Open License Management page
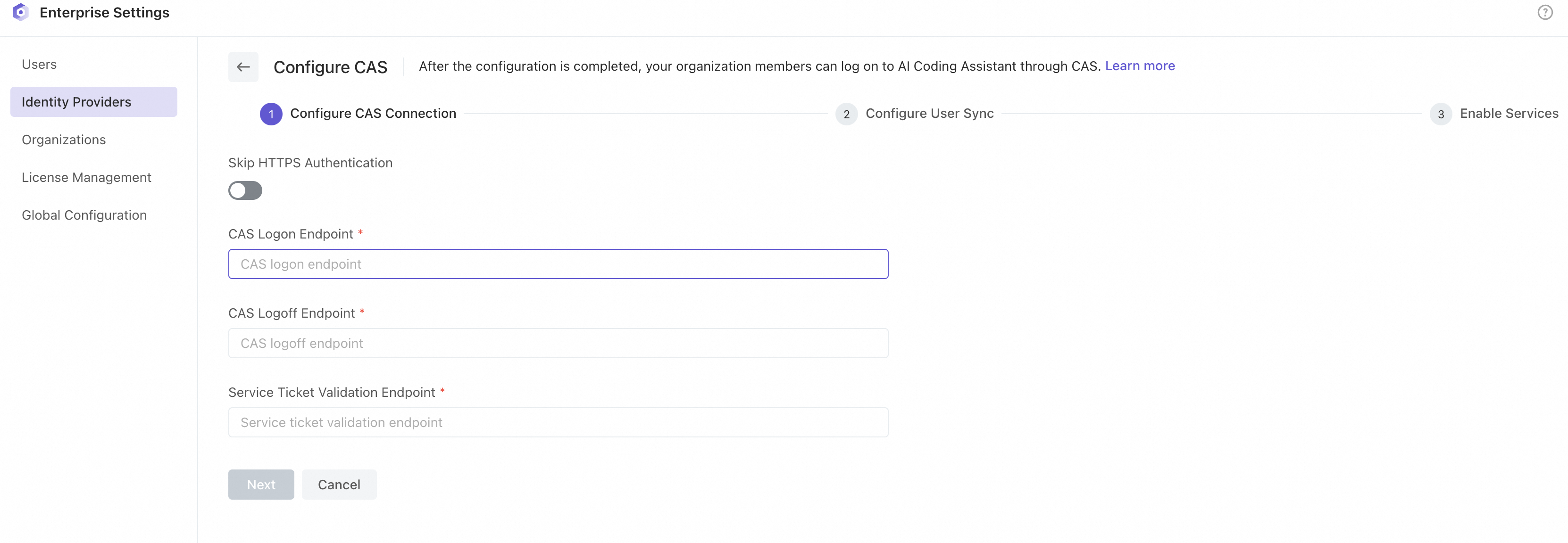The height and width of the screenshot is (543, 1568). pos(86,178)
